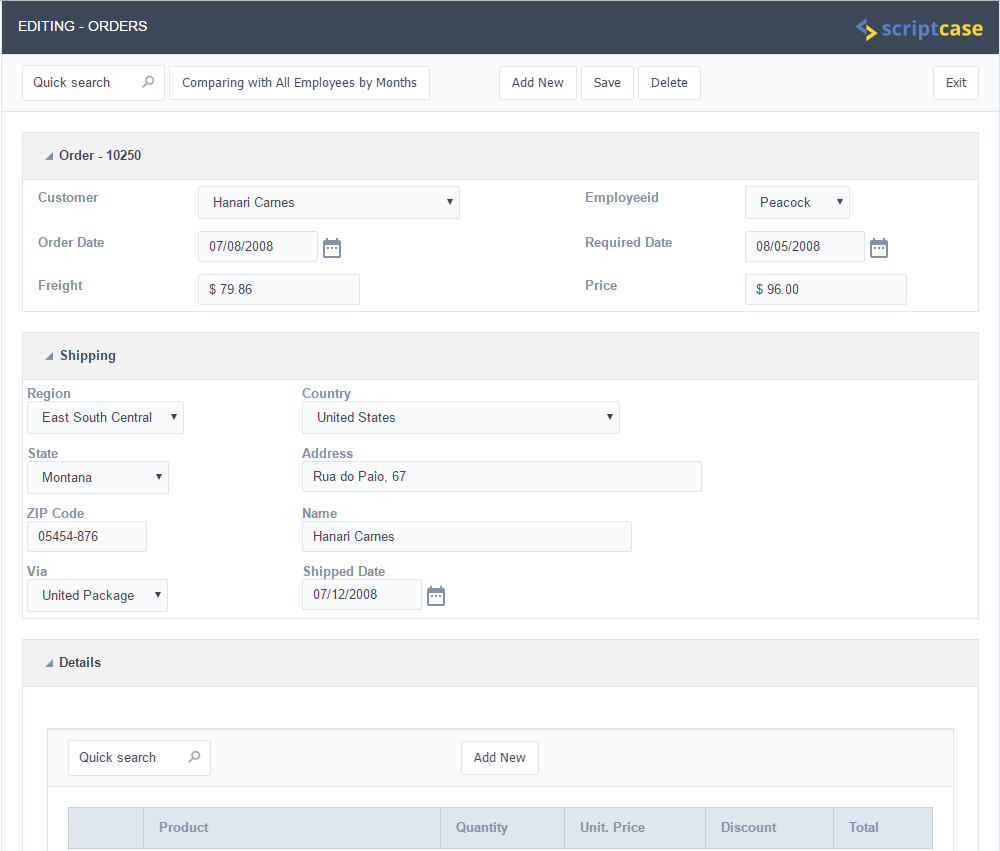
Task: Click the Scriptcase logo
Action: coord(919,29)
